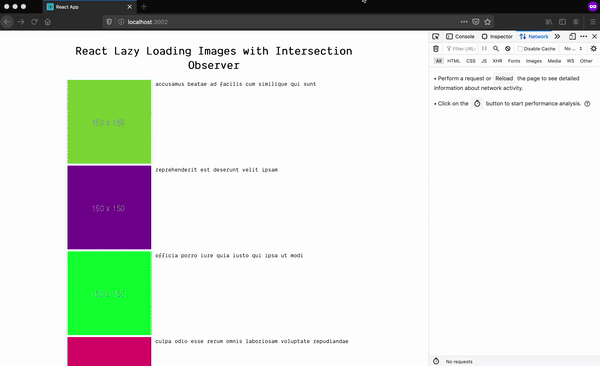The height and width of the screenshot is (366, 600).
Task: Open Firefox account icon
Action: point(576,22)
